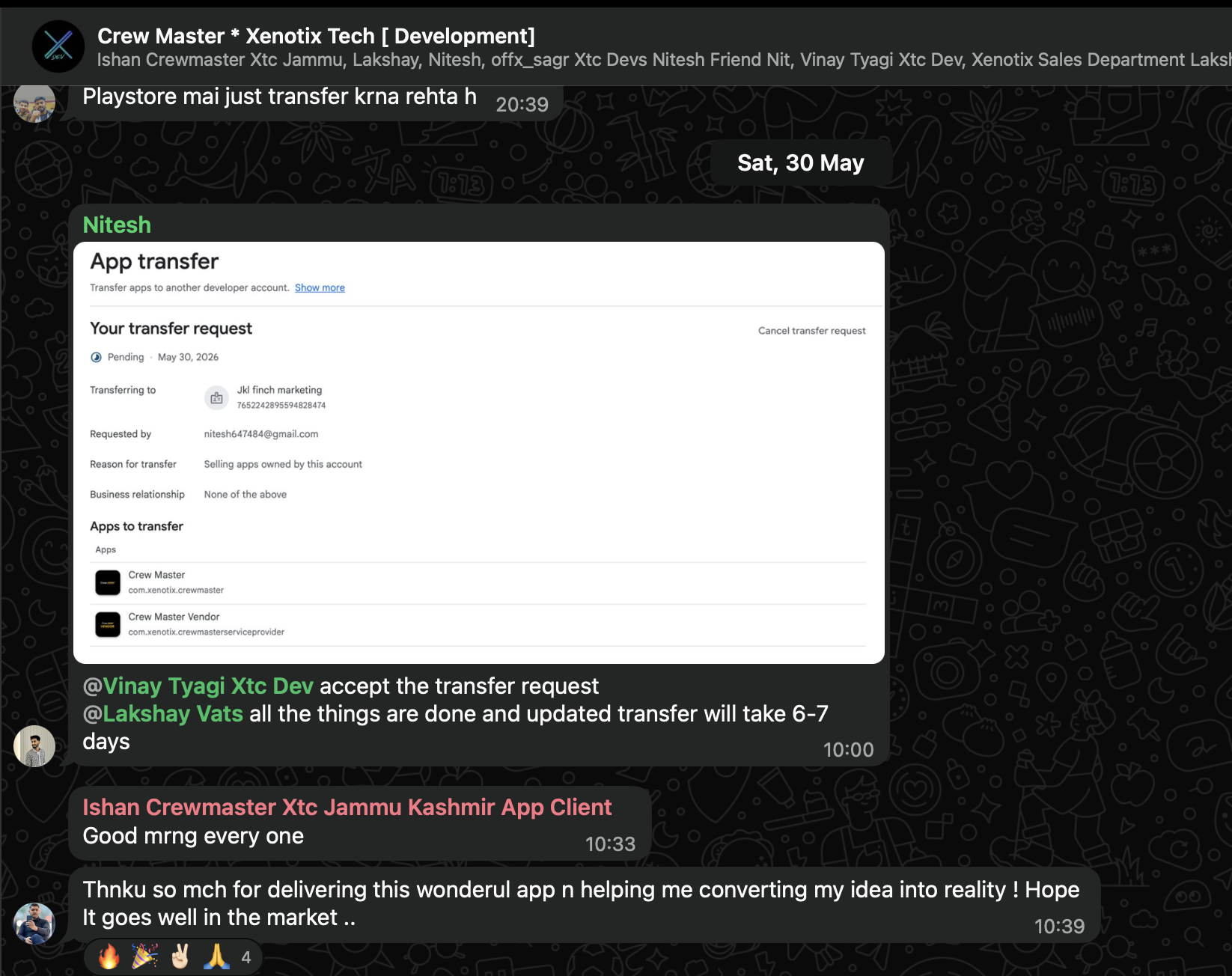Open the reaction count 4 details

pos(246,957)
